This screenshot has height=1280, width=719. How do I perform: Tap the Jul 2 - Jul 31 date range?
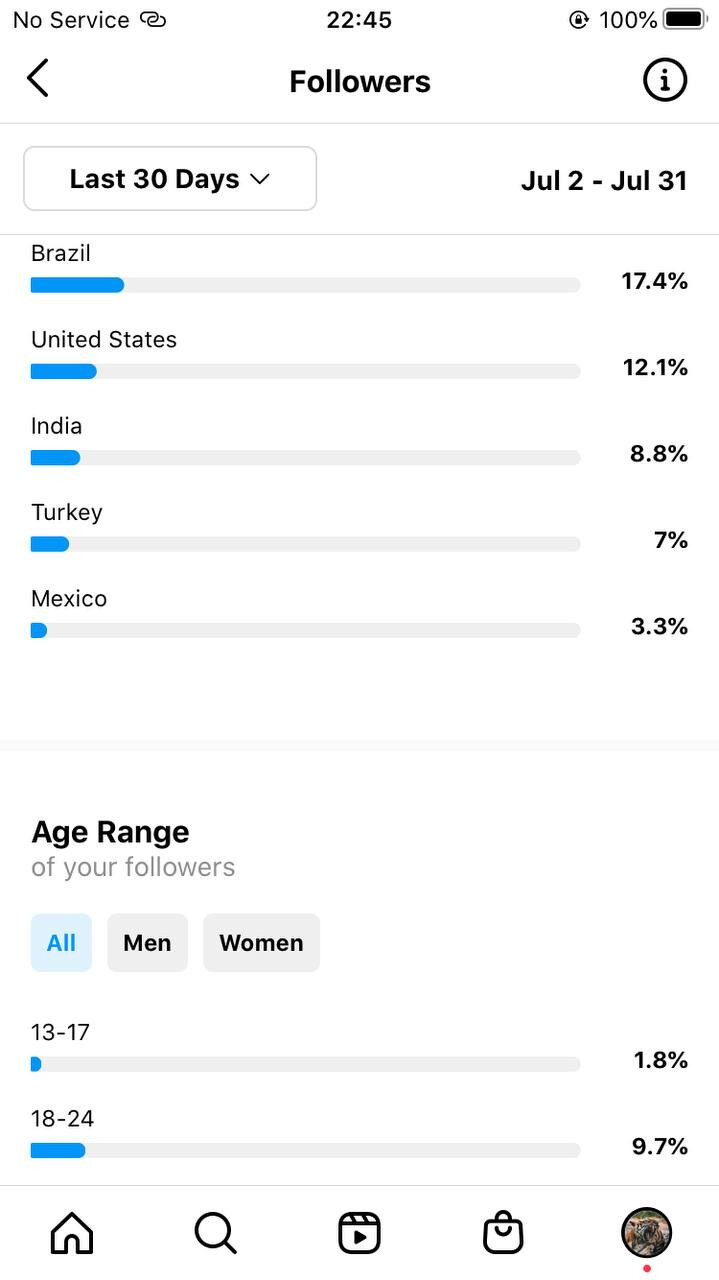tap(604, 180)
